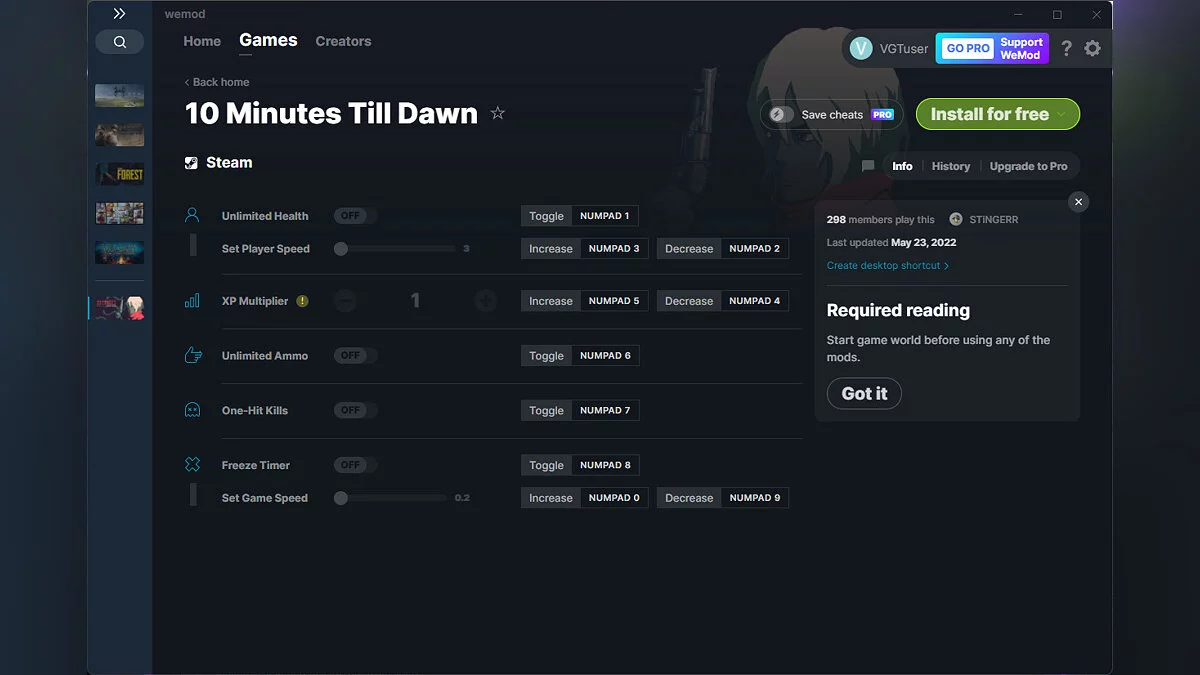Screen dimensions: 1200x675
Task: Open Upgrade to Pro tab
Action: (x=1028, y=166)
